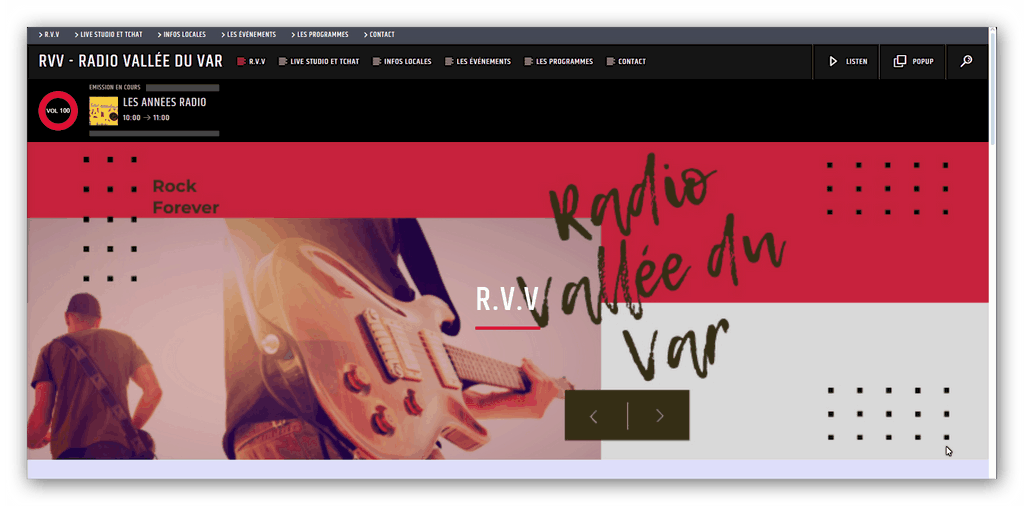Viewport: 1024px width, 506px height.
Task: Click > Contact top strip link
Action: point(379,35)
